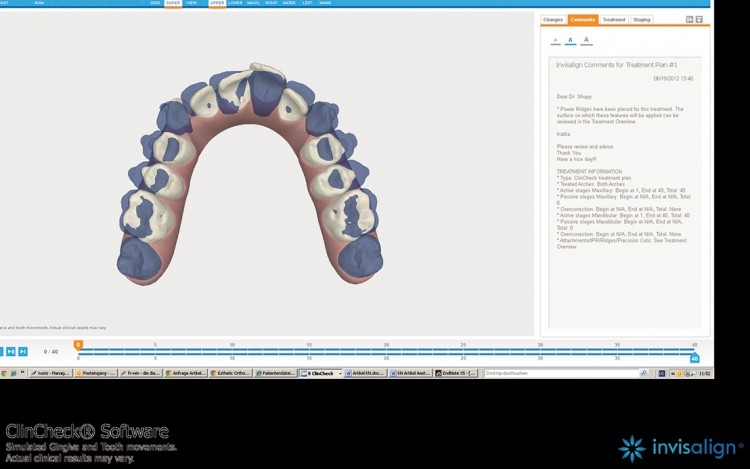Image resolution: width=750 pixels, height=469 pixels.
Task: Select the smallest font size A
Action: coord(555,40)
